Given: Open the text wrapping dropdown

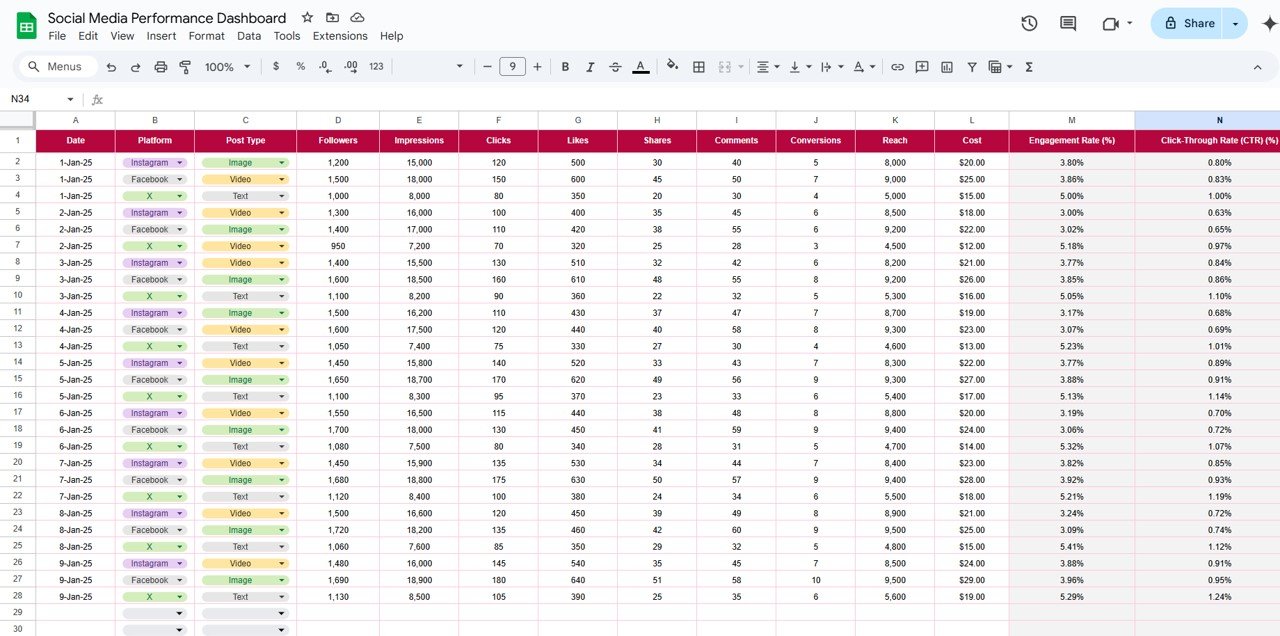Looking at the screenshot, I should tap(830, 67).
